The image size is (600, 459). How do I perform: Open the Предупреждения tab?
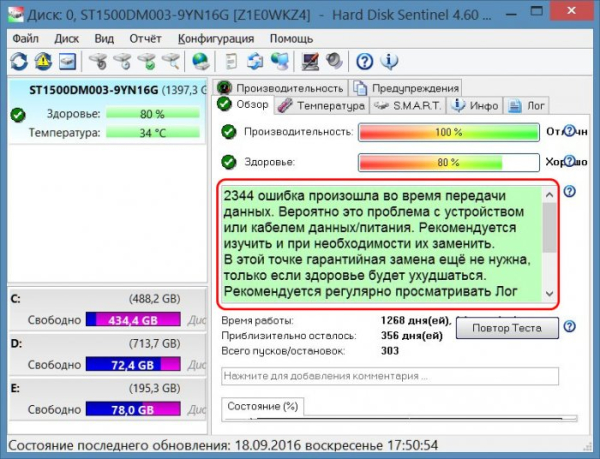click(x=408, y=88)
